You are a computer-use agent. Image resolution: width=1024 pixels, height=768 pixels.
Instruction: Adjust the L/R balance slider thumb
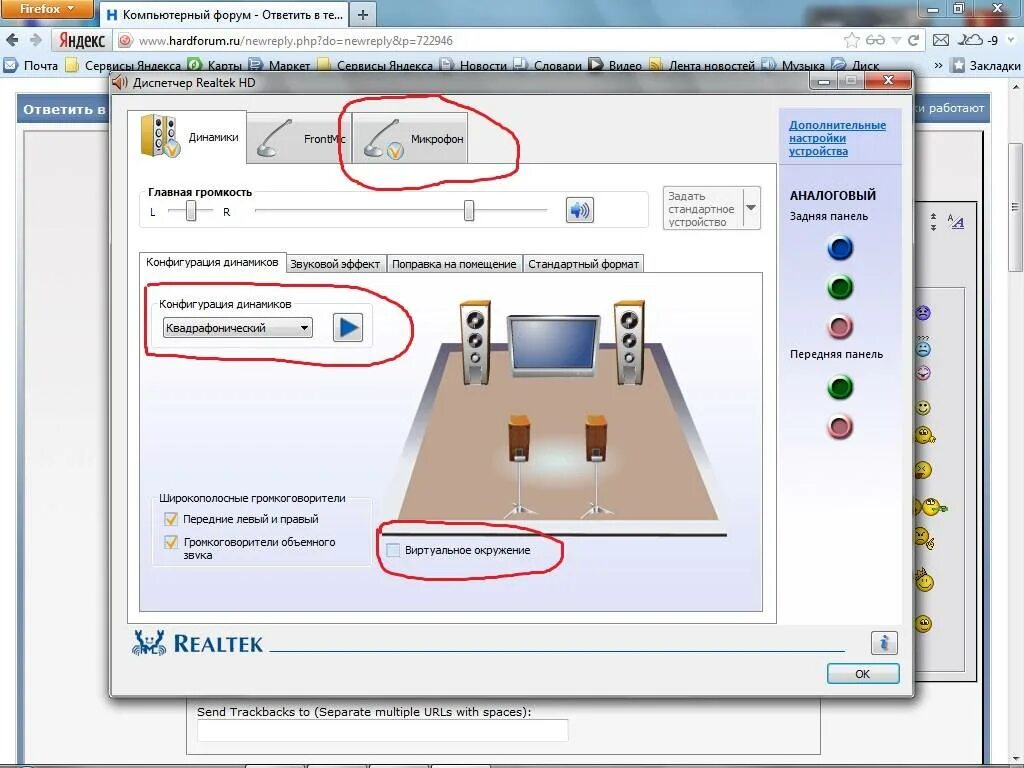tap(191, 210)
